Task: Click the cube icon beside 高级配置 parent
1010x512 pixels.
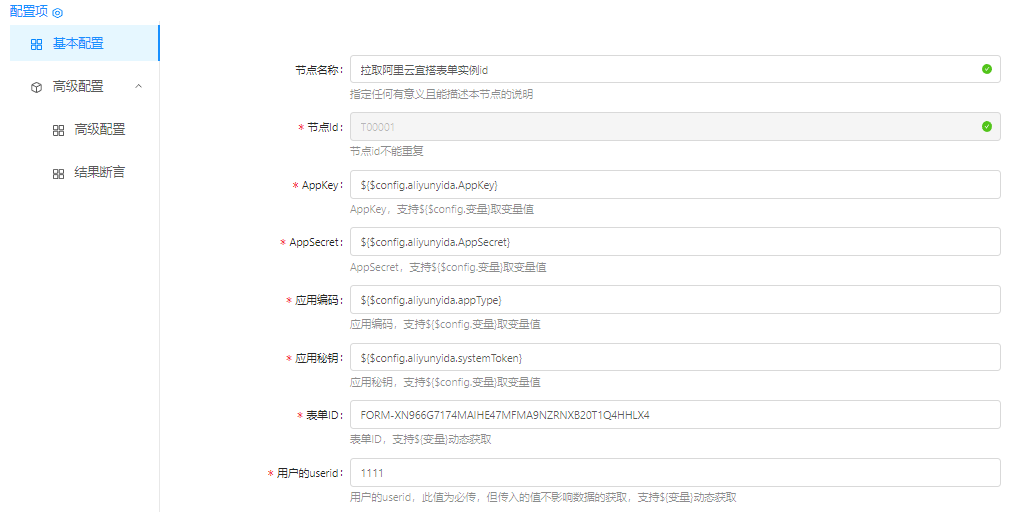Action: (36, 87)
